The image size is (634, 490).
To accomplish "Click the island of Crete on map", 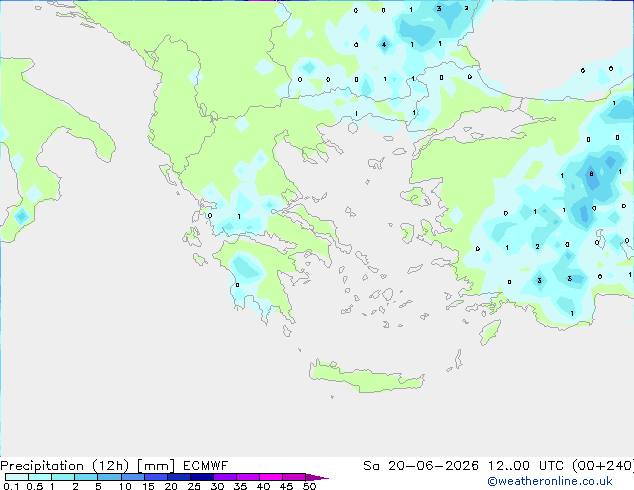I will [x=366, y=377].
